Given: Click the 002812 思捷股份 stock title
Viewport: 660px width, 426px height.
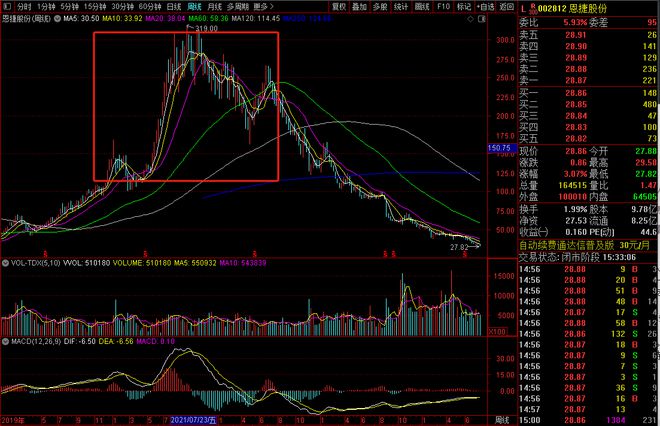Looking at the screenshot, I should pyautogui.click(x=572, y=8).
